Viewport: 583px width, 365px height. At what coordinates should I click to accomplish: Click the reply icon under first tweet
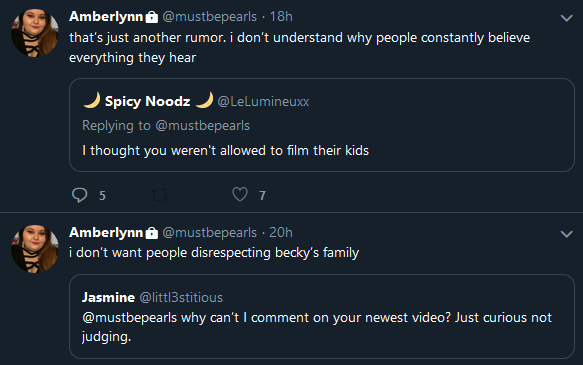(x=79, y=195)
